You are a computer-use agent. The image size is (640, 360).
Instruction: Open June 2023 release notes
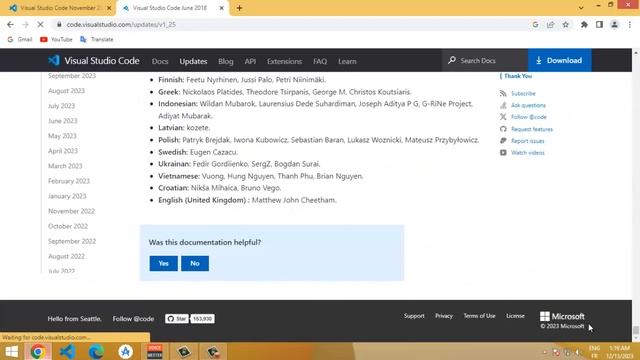[62, 121]
